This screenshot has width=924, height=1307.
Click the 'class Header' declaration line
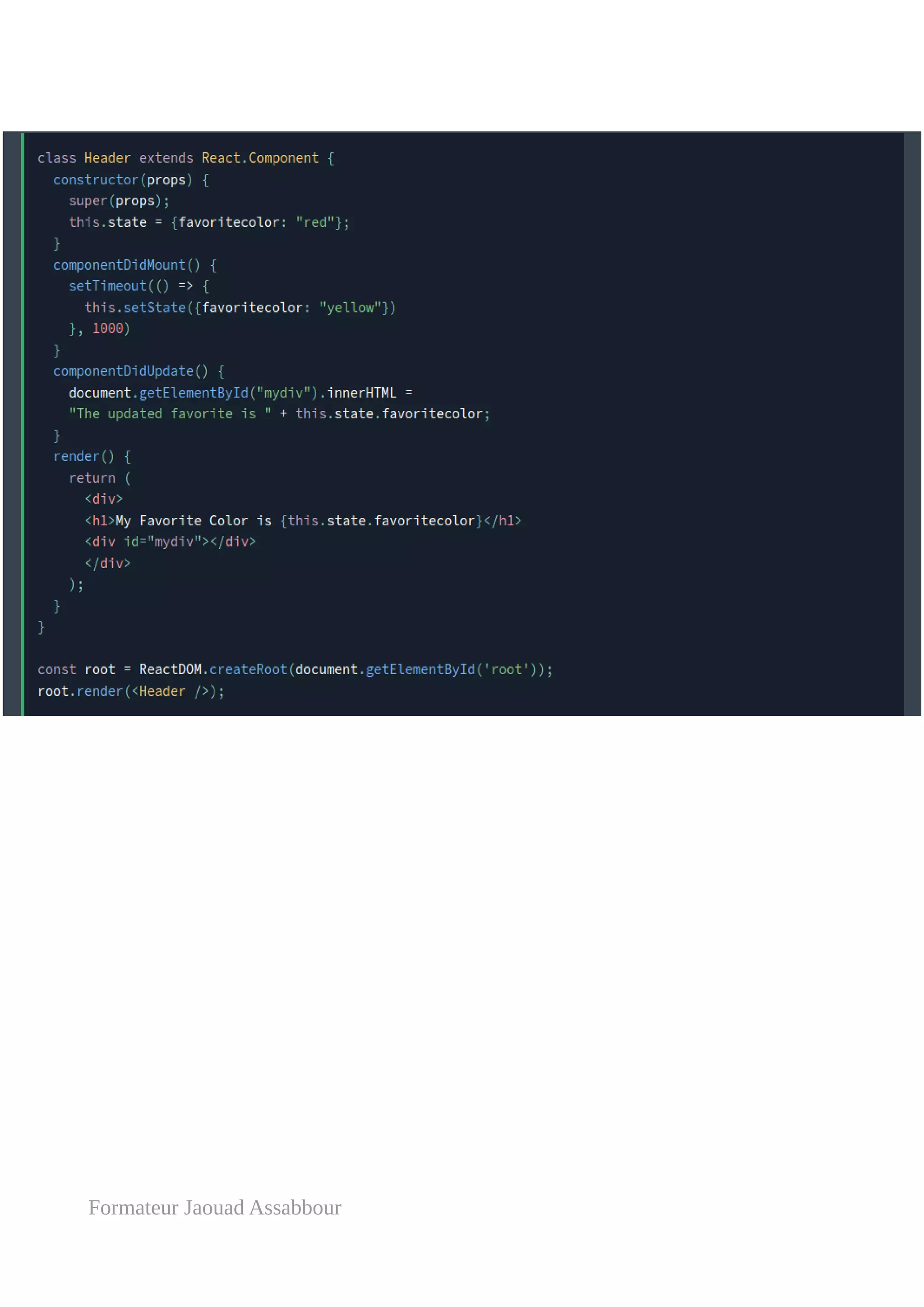pos(185,158)
